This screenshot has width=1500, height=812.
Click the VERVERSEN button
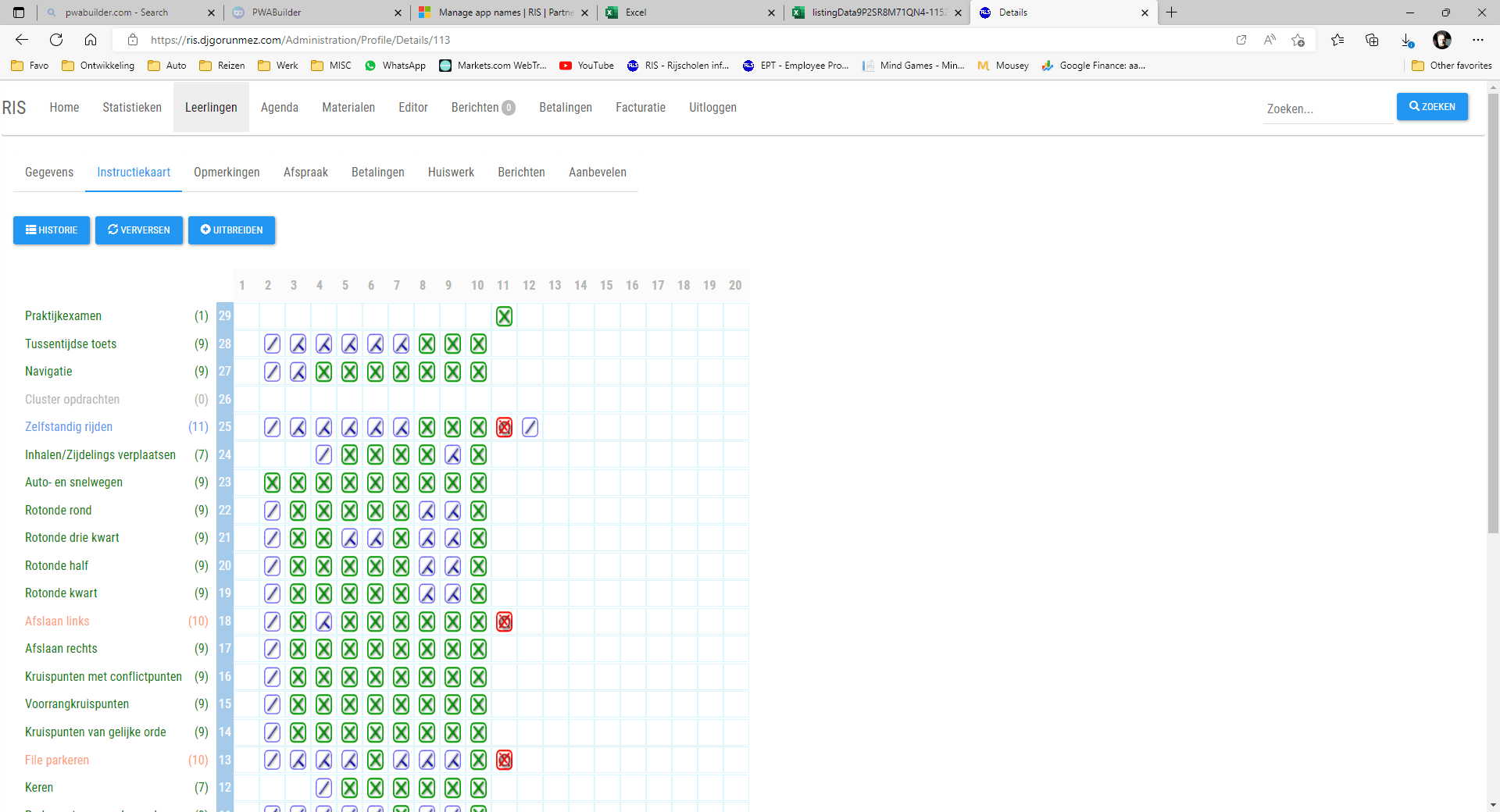click(139, 230)
